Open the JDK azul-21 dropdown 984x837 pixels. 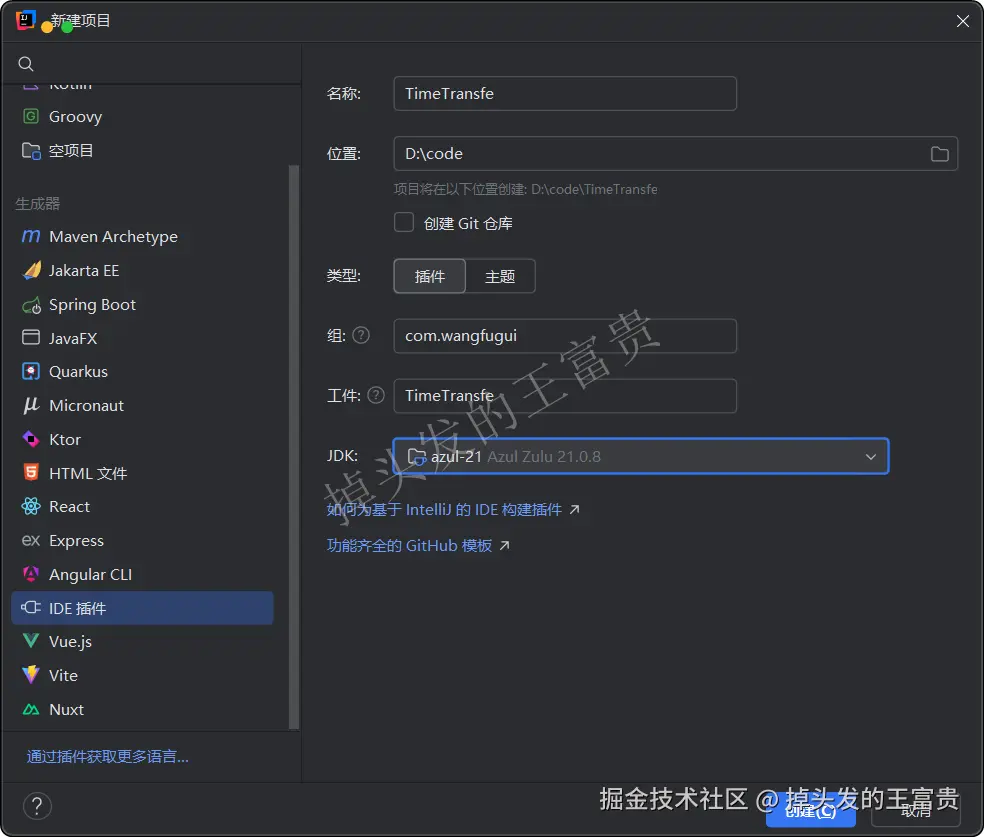tap(641, 456)
